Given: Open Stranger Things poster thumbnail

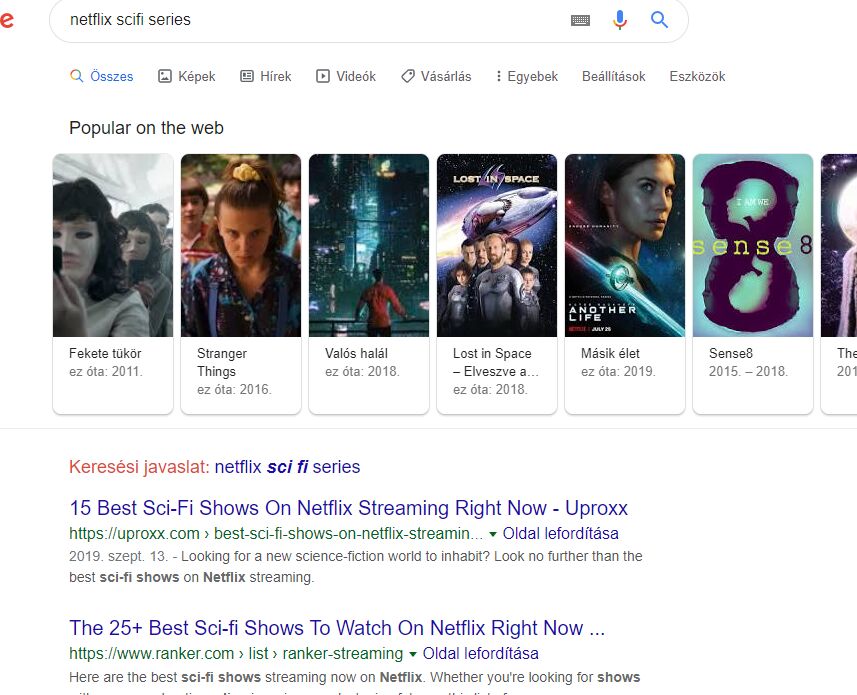Looking at the screenshot, I should pyautogui.click(x=241, y=245).
